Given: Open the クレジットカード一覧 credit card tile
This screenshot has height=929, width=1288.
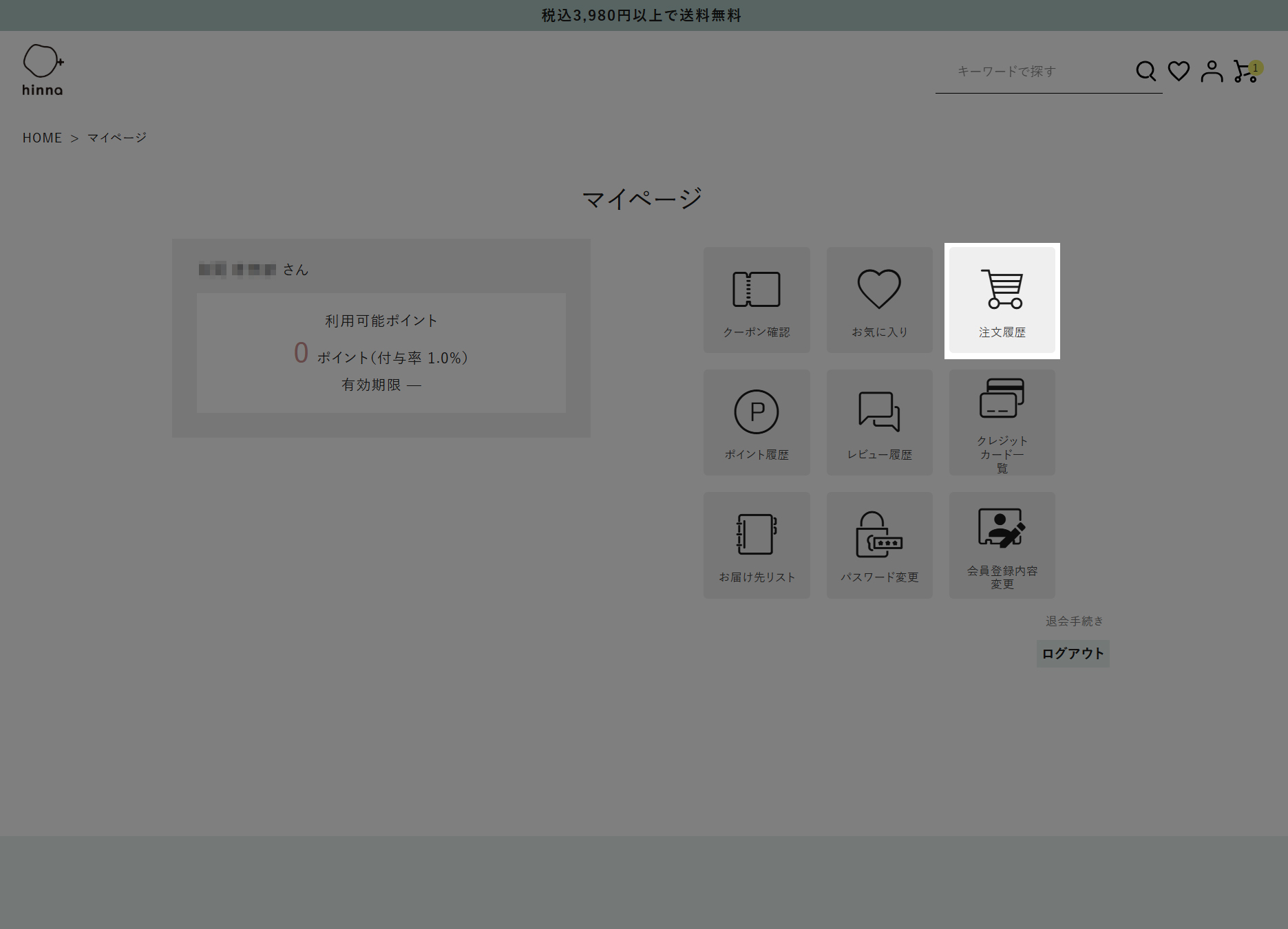Looking at the screenshot, I should (1002, 423).
